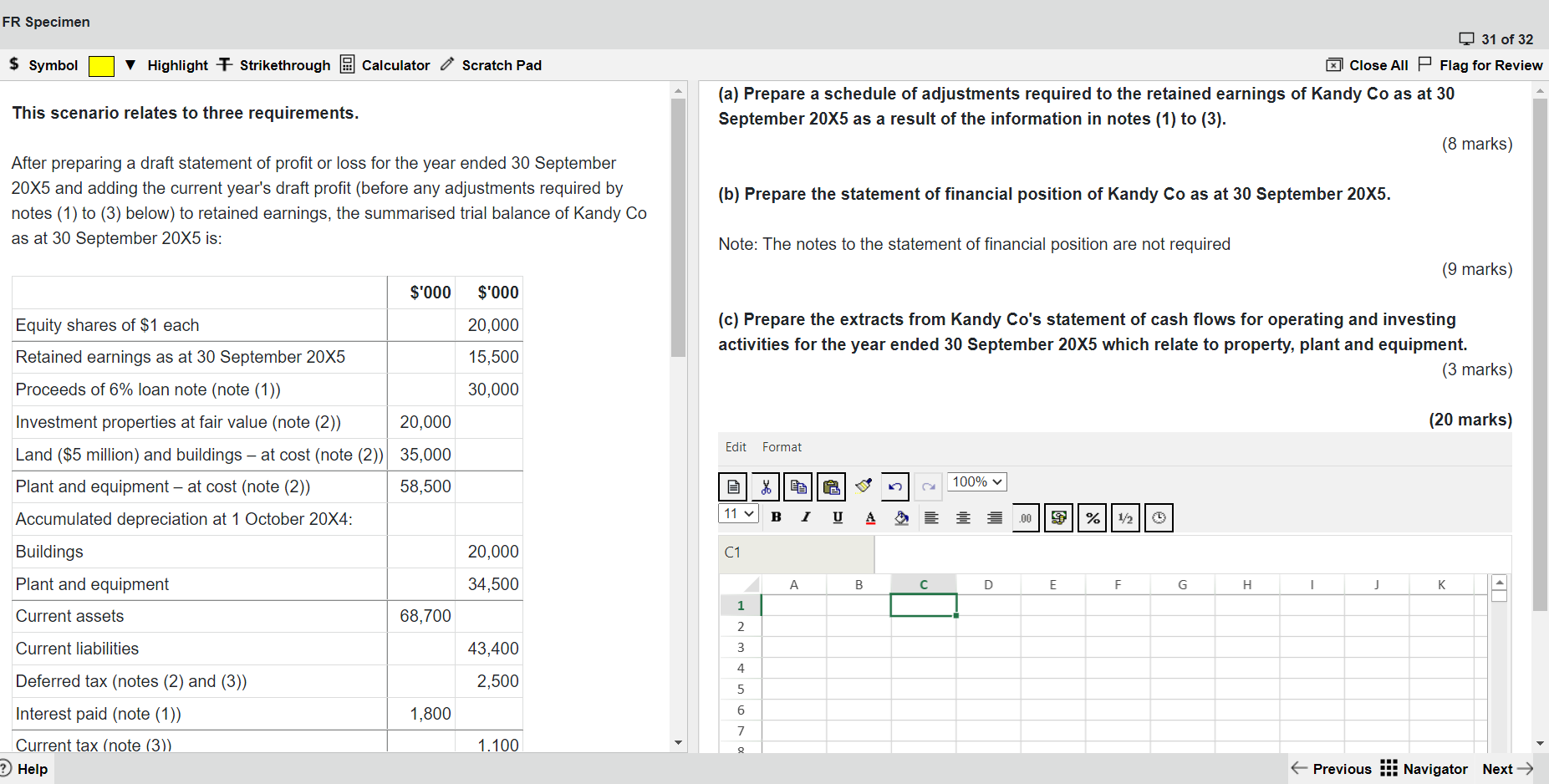Image resolution: width=1549 pixels, height=784 pixels.
Task: Open the Navigator
Action: (x=1424, y=769)
